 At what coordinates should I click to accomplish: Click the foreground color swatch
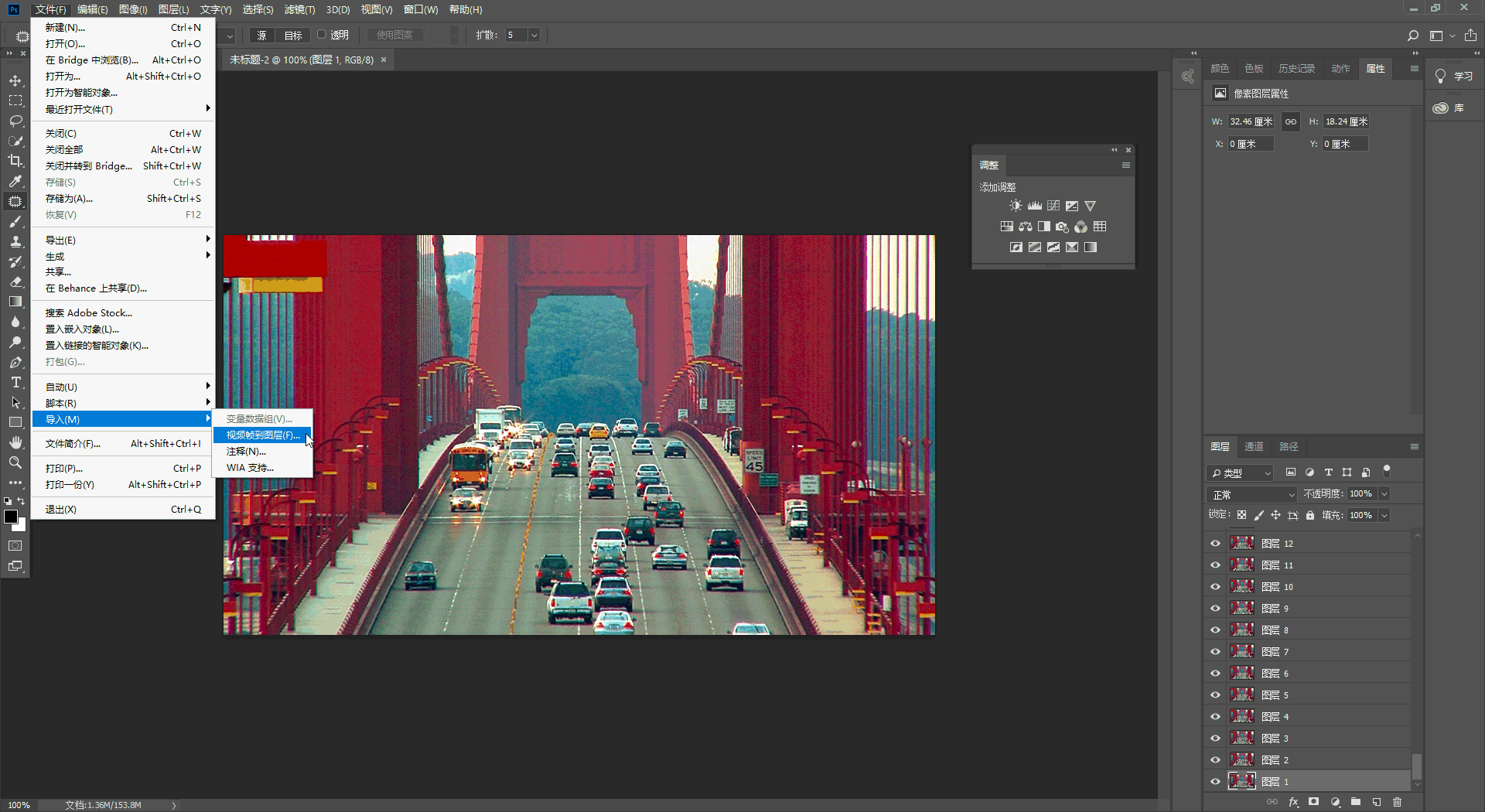pos(11,517)
